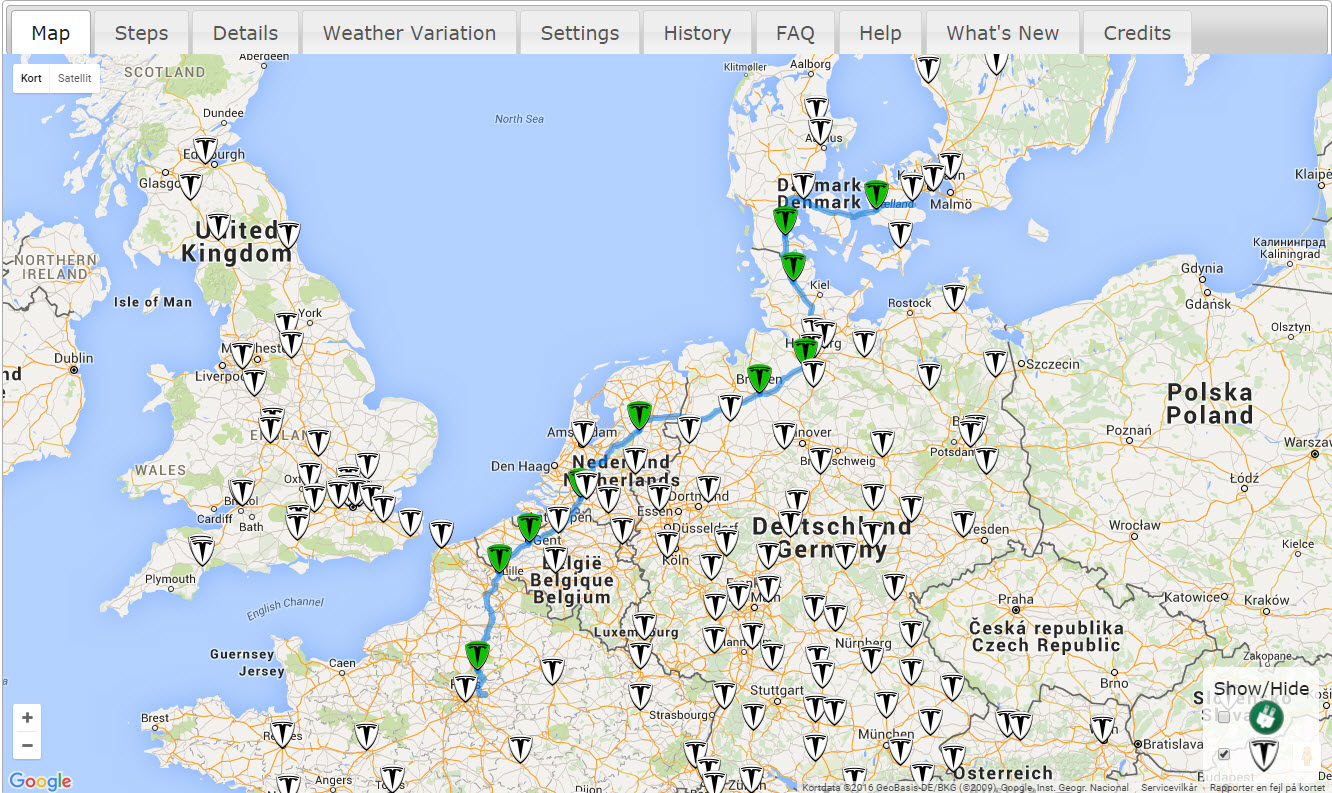
Task: Select green supercharger marker beside Gent
Action: (529, 526)
